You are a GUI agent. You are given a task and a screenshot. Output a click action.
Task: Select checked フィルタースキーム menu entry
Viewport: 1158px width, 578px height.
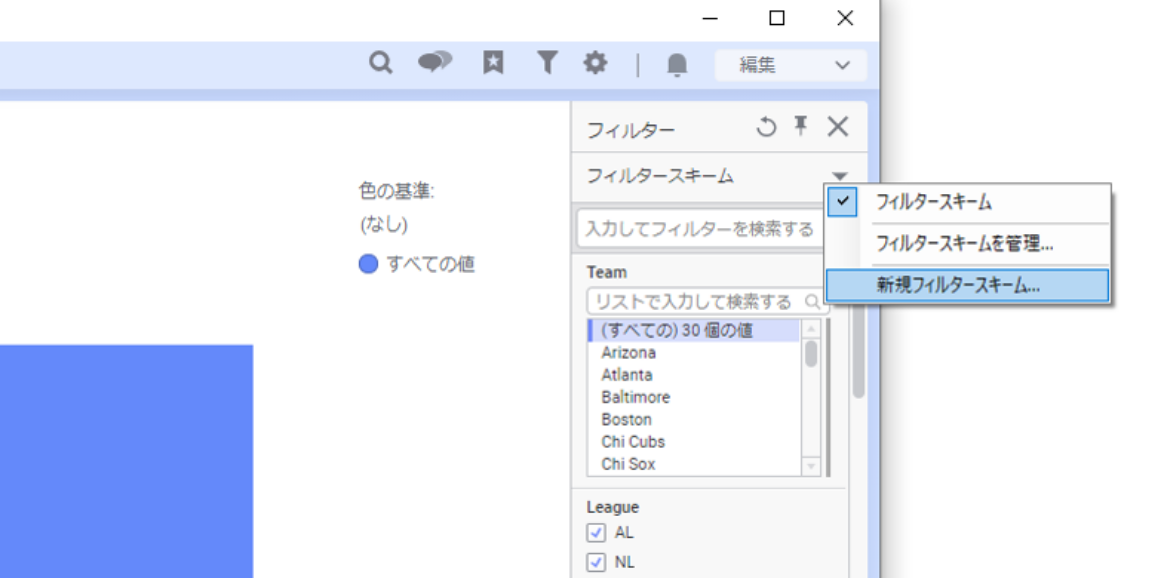point(967,202)
